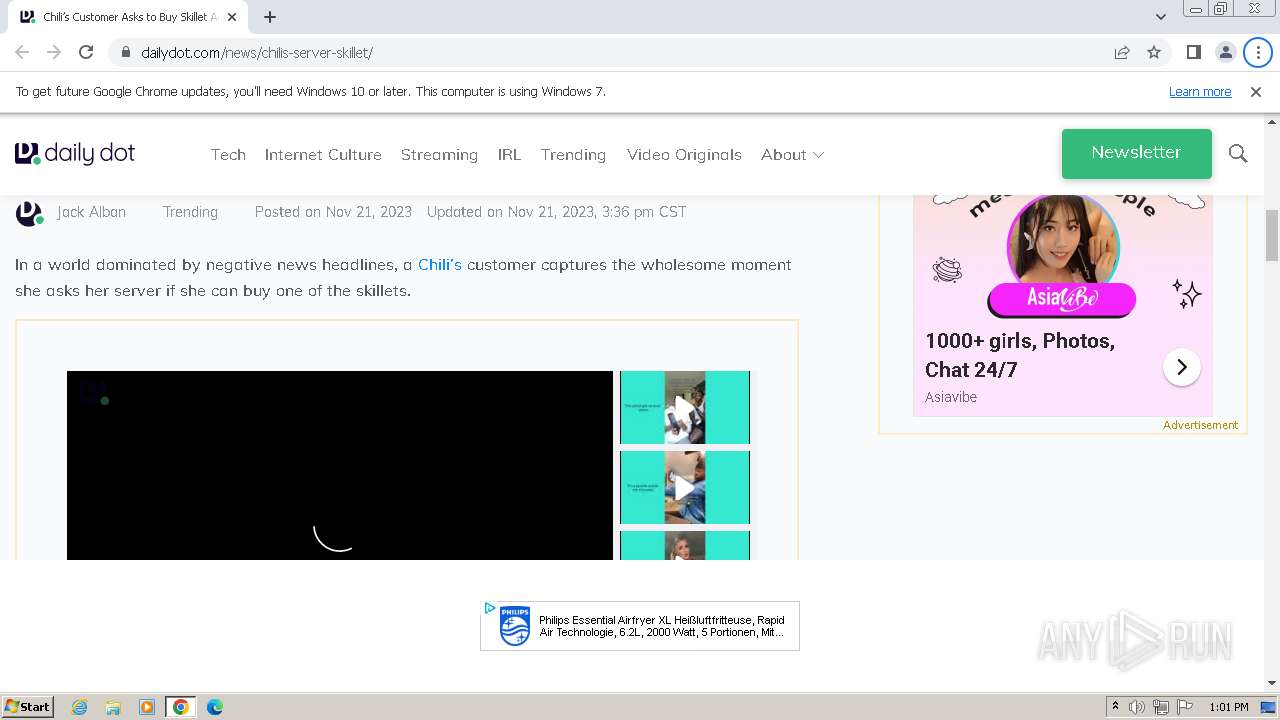Open the Chrome profile avatar icon
Viewport: 1280px width, 720px height.
[x=1225, y=52]
